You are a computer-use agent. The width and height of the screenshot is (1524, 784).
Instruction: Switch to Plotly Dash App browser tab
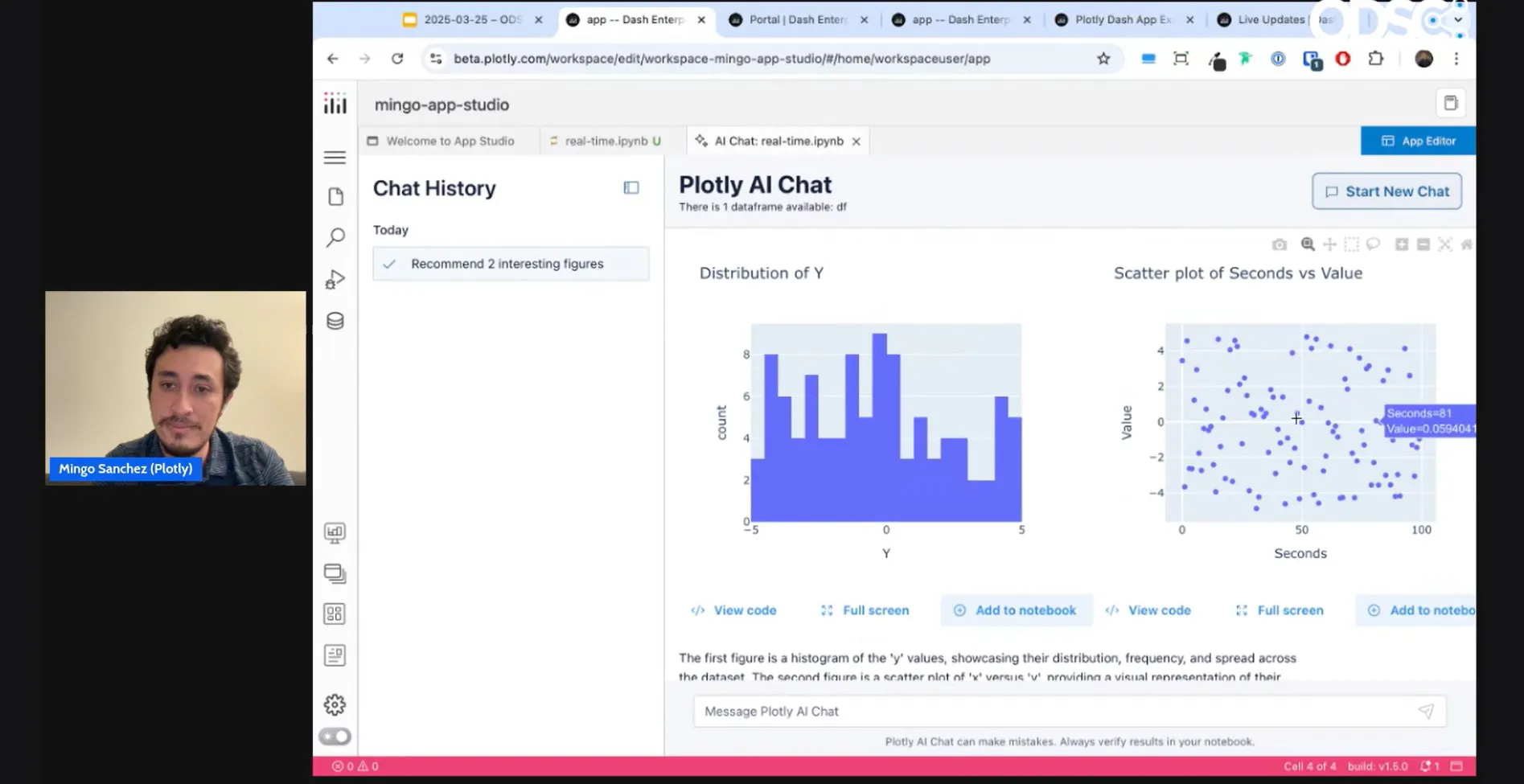coord(1123,19)
